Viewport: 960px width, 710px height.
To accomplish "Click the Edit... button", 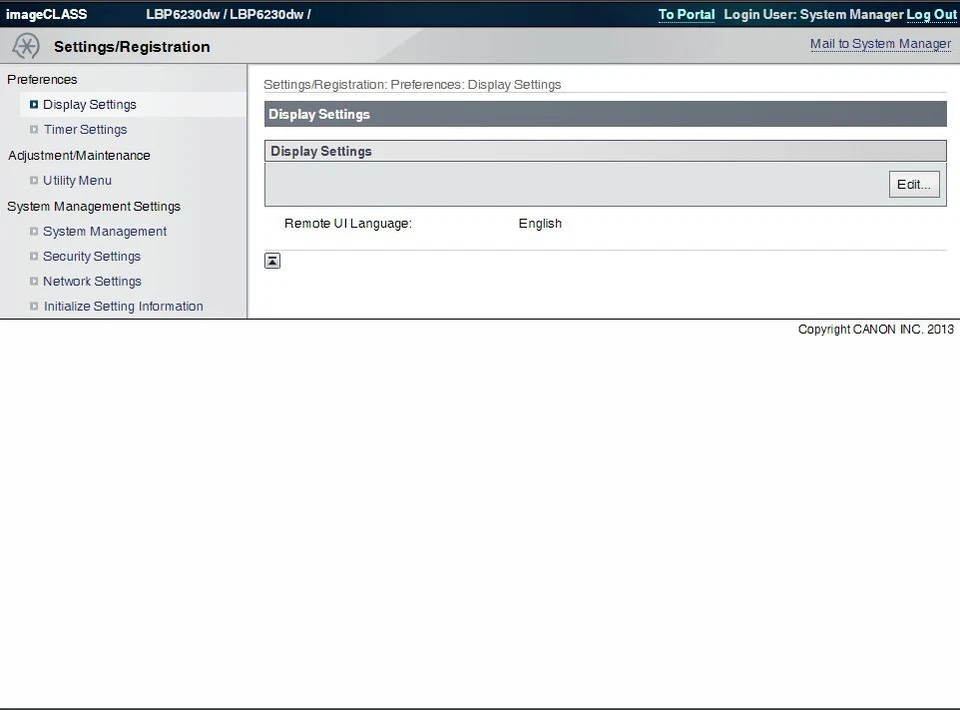I will (914, 184).
